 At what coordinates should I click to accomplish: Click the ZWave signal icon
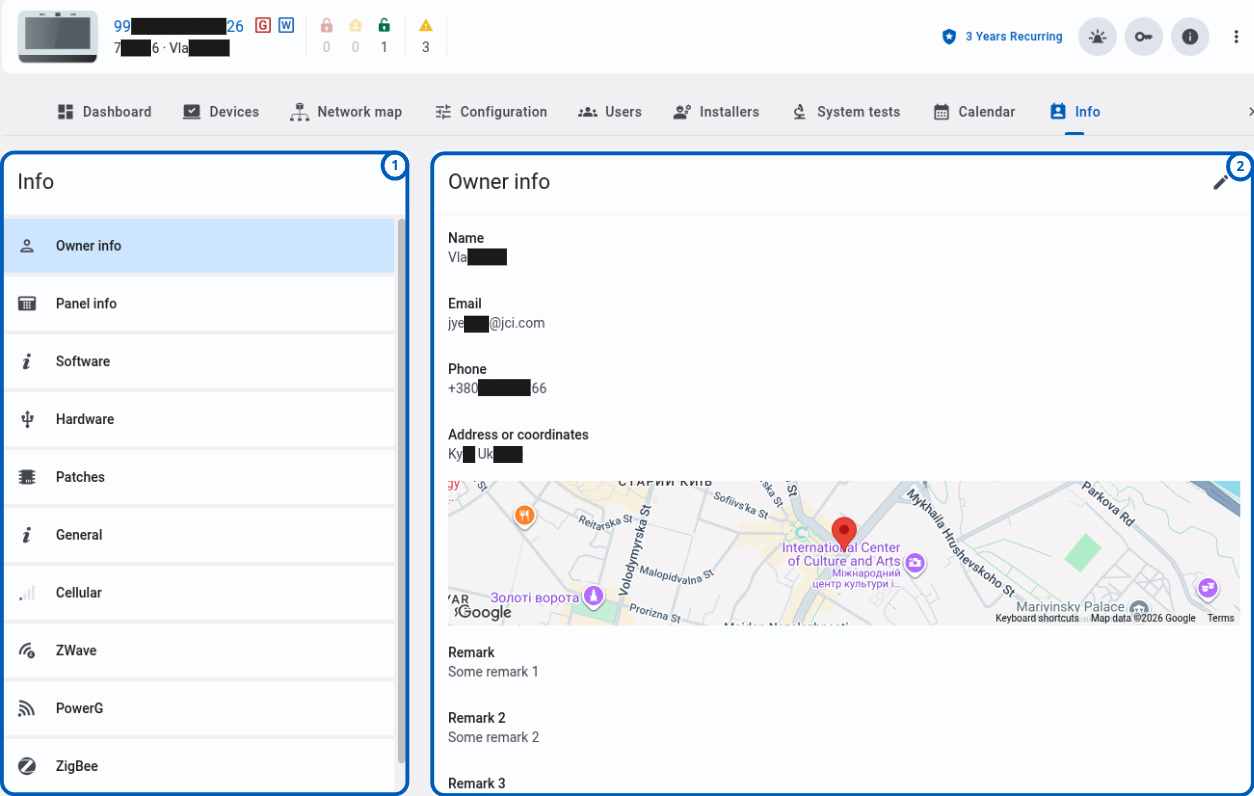click(27, 652)
